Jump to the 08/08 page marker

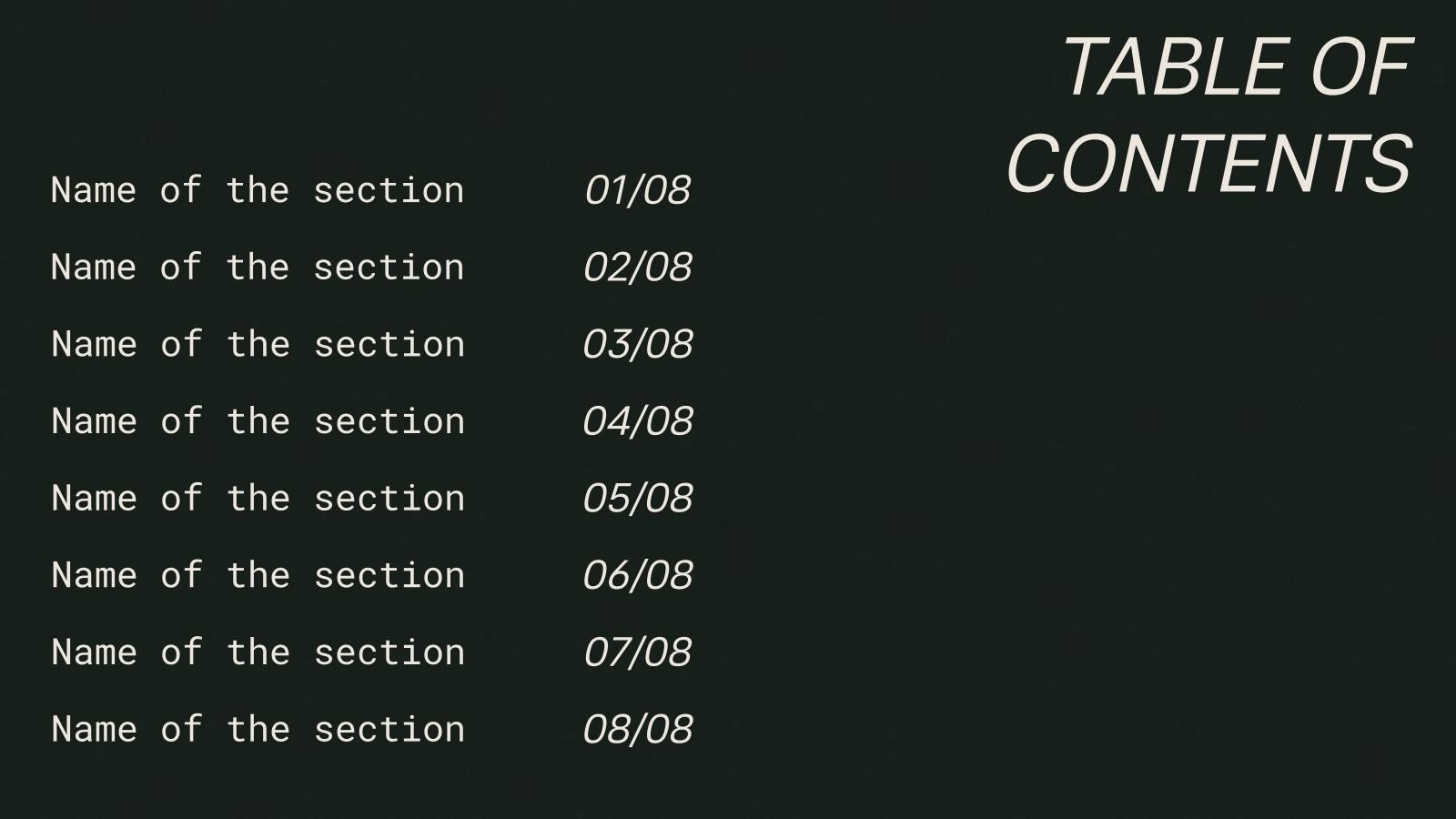click(637, 730)
